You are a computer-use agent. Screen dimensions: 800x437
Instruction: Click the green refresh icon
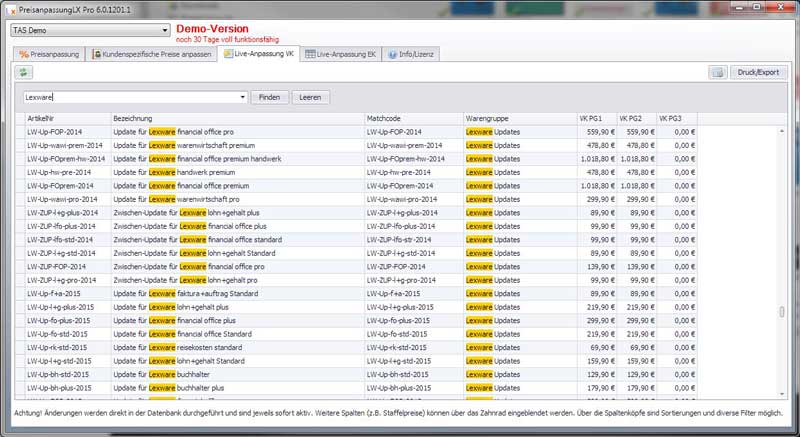pos(23,72)
